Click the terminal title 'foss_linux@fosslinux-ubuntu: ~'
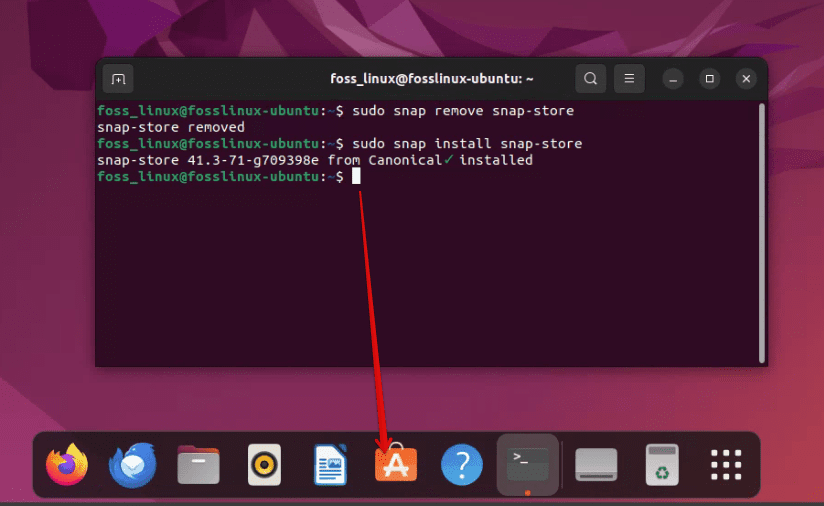This screenshot has height=506, width=824. (431, 79)
